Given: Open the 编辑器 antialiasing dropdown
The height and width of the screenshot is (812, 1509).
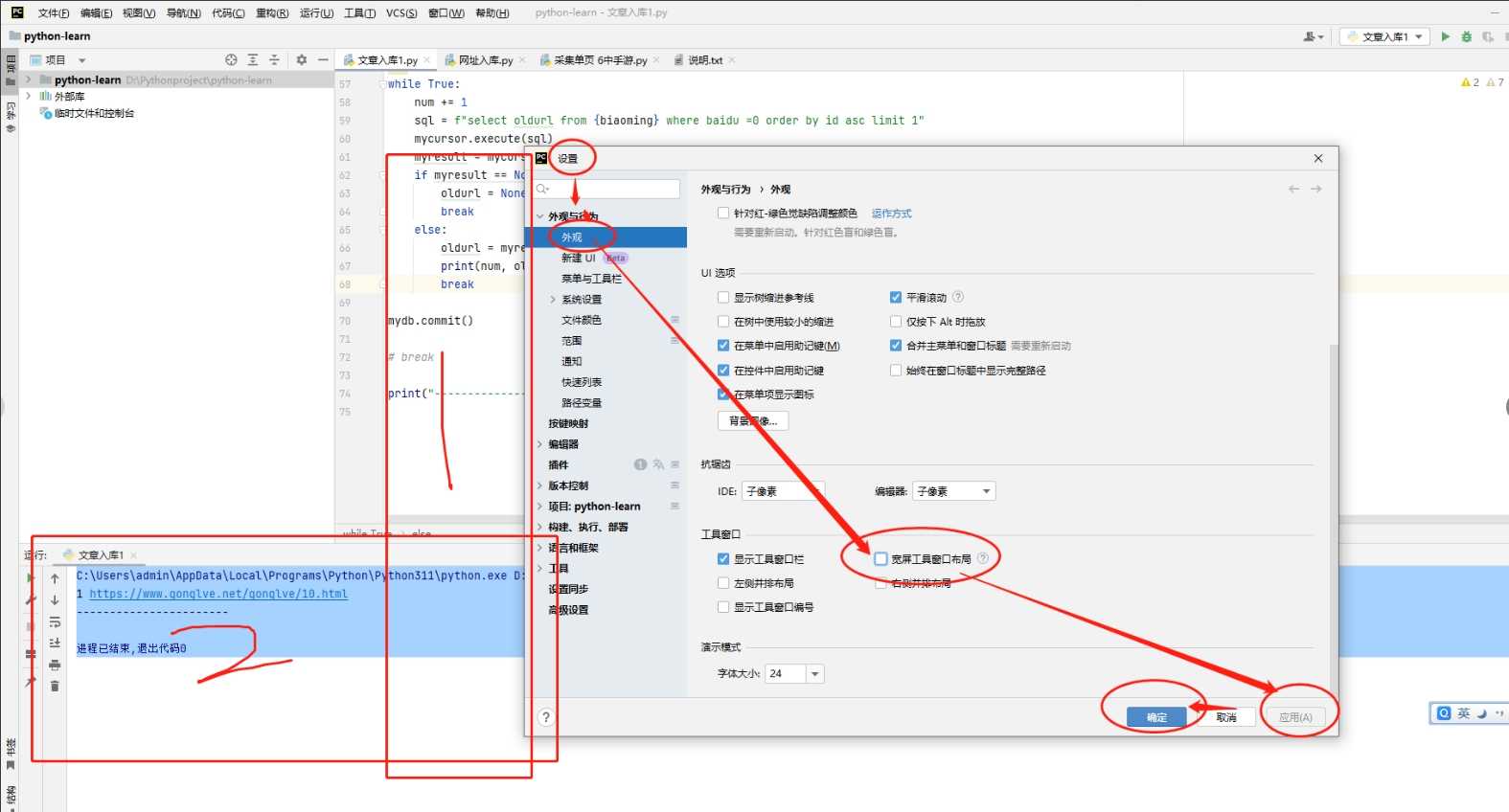Looking at the screenshot, I should click(x=953, y=491).
